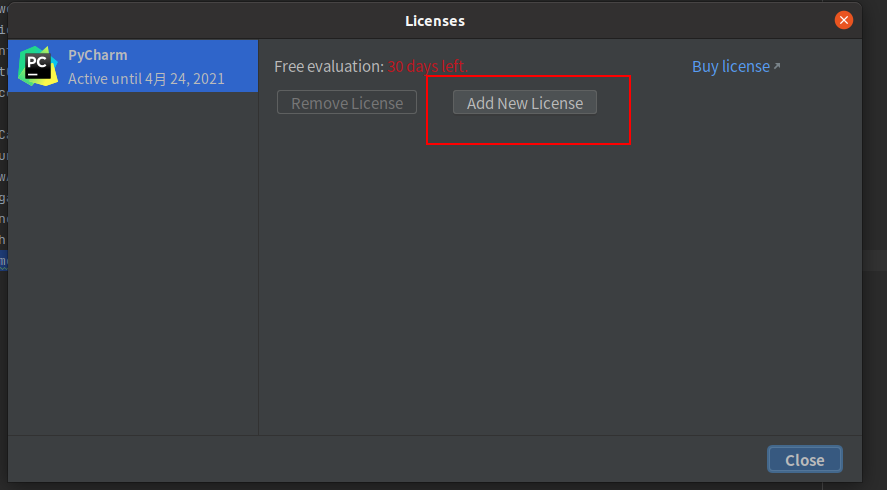
Task: Click the PyCharm logo icon
Action: tap(38, 66)
